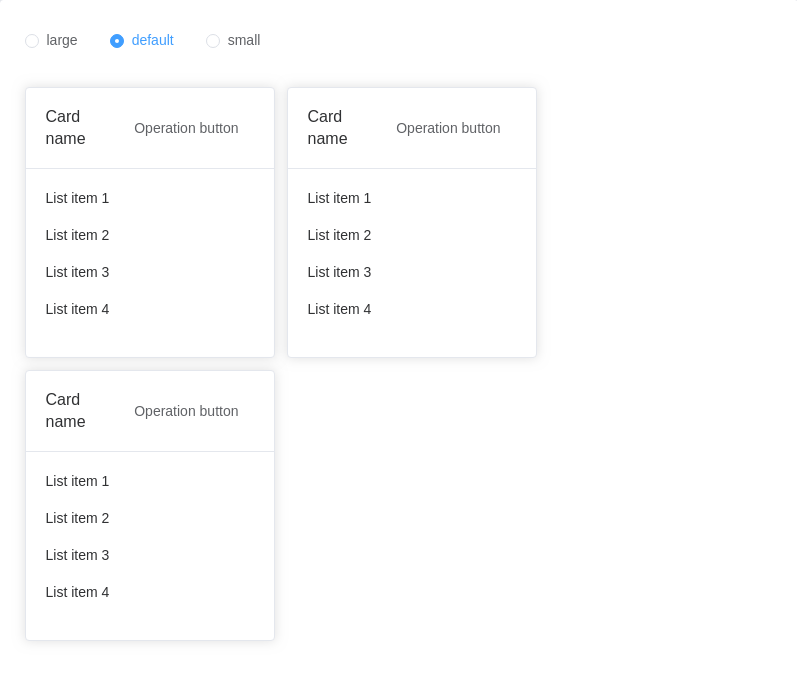Select the default size radio button
Viewport: 797px width, 694px height.
(117, 41)
